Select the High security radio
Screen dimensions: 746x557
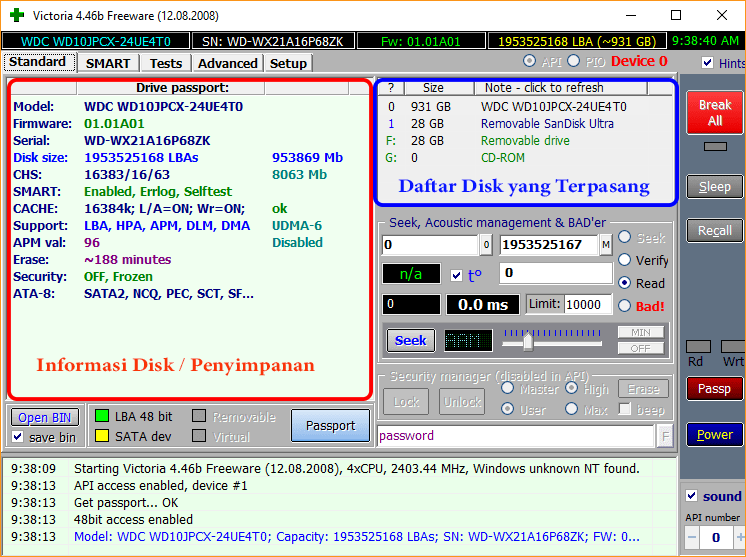pos(571,388)
